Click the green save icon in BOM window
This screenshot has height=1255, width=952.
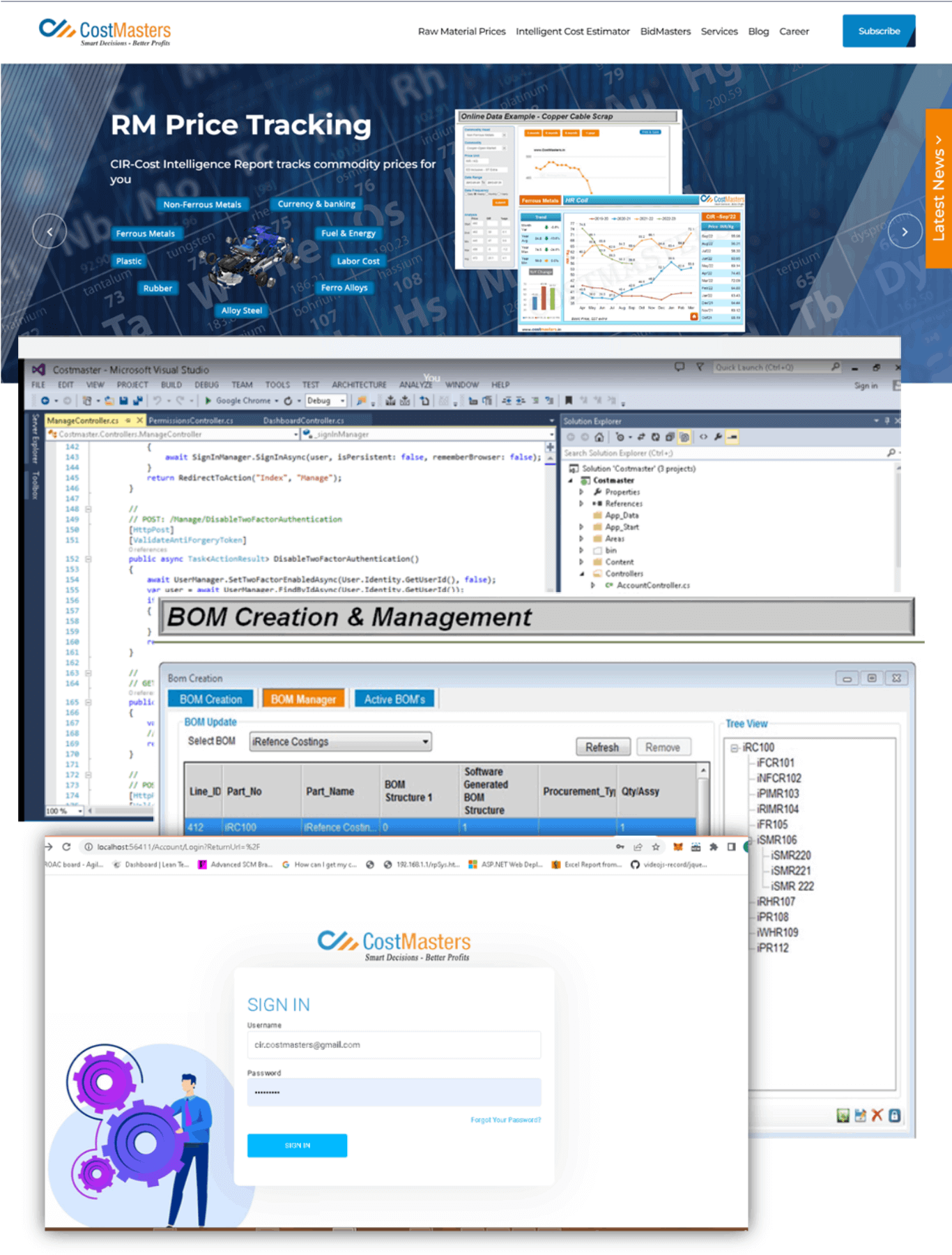(x=843, y=1116)
